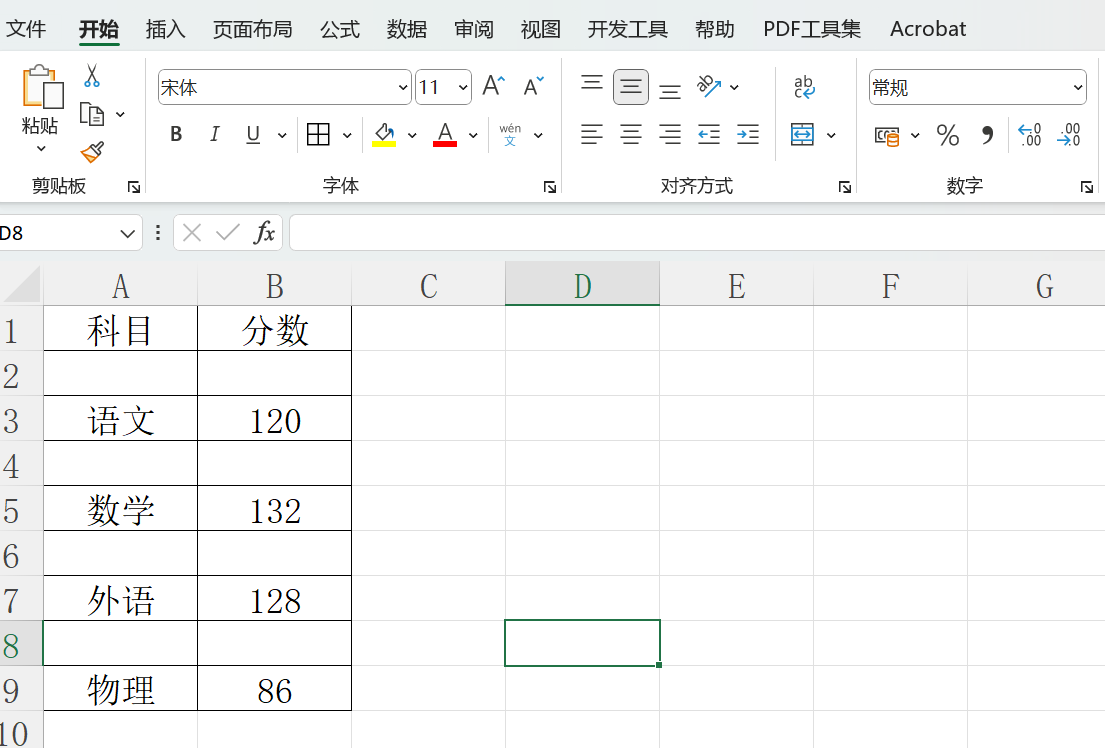Expand font color dropdown arrow

click(x=474, y=135)
